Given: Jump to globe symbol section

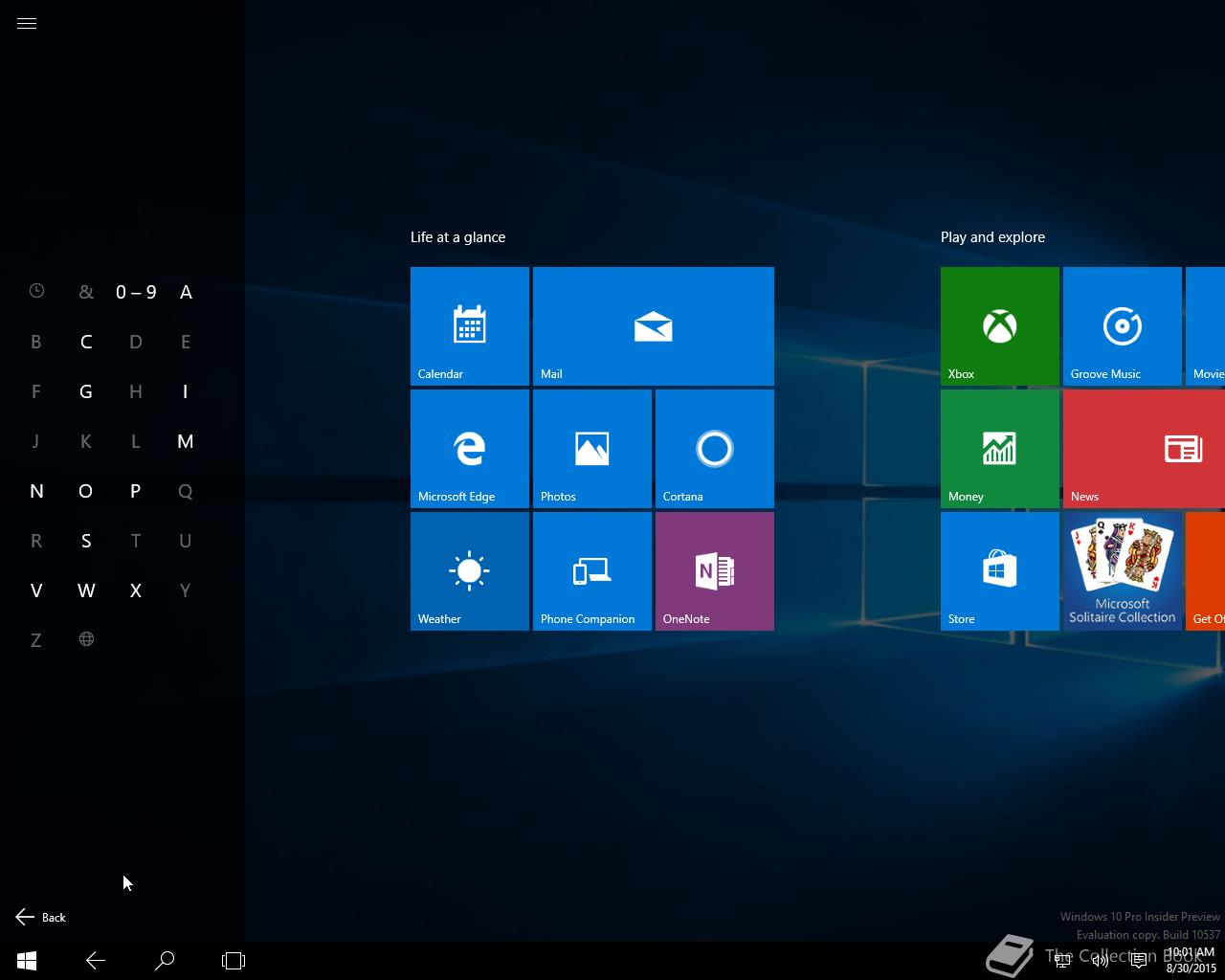Looking at the screenshot, I should point(86,639).
